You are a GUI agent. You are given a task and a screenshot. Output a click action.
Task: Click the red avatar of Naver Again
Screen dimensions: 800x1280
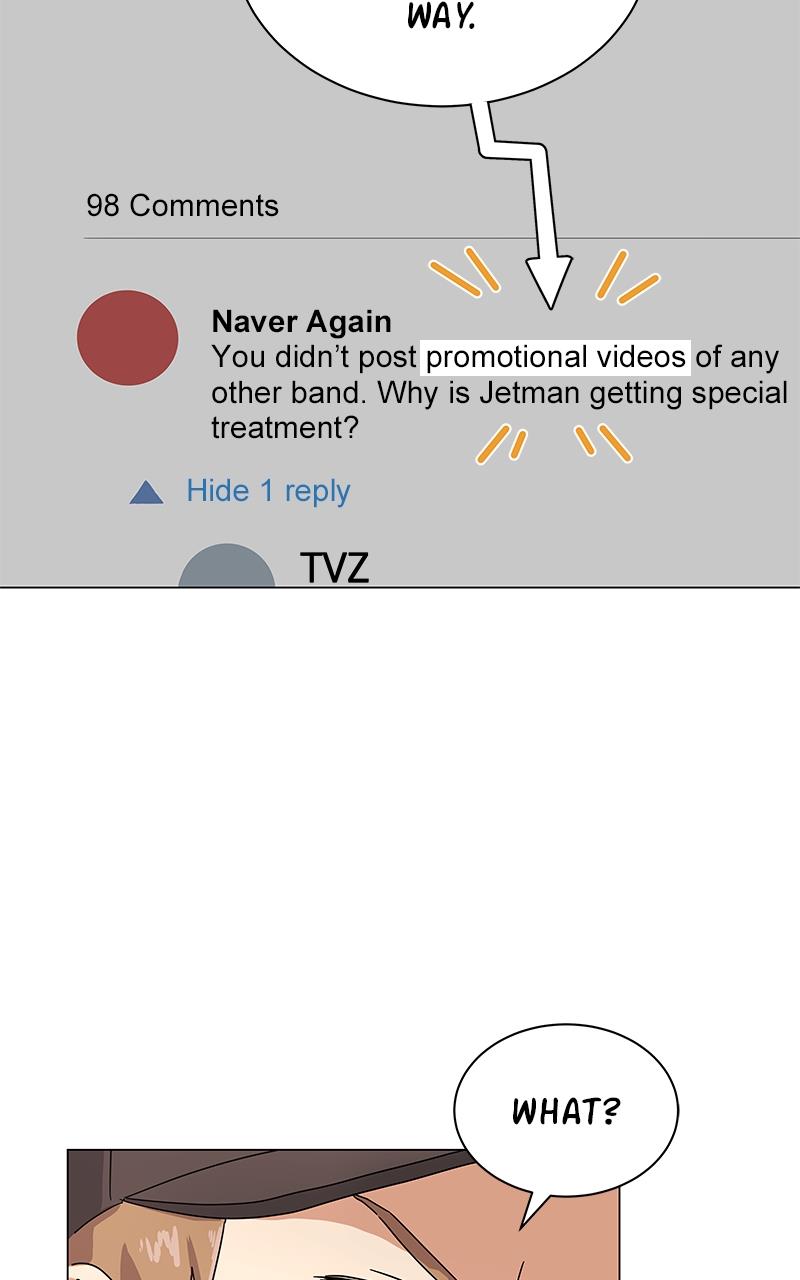(x=128, y=338)
